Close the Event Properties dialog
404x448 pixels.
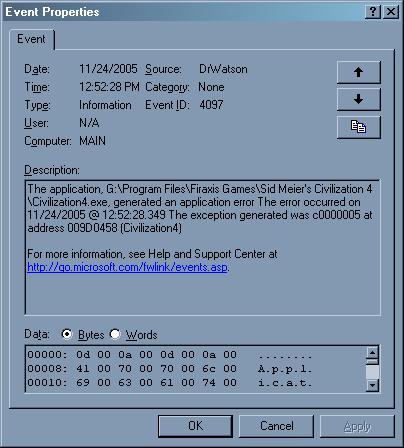(x=391, y=12)
